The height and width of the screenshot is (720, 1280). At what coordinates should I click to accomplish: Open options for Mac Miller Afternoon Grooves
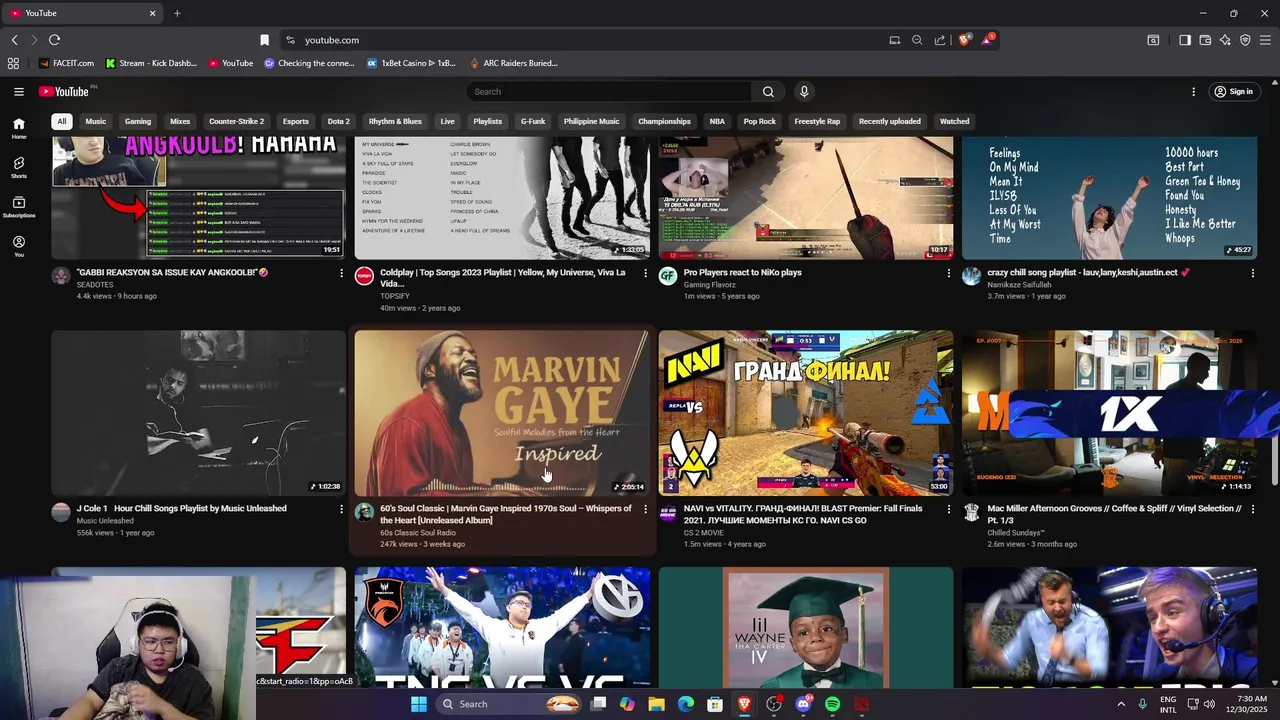[1252, 509]
